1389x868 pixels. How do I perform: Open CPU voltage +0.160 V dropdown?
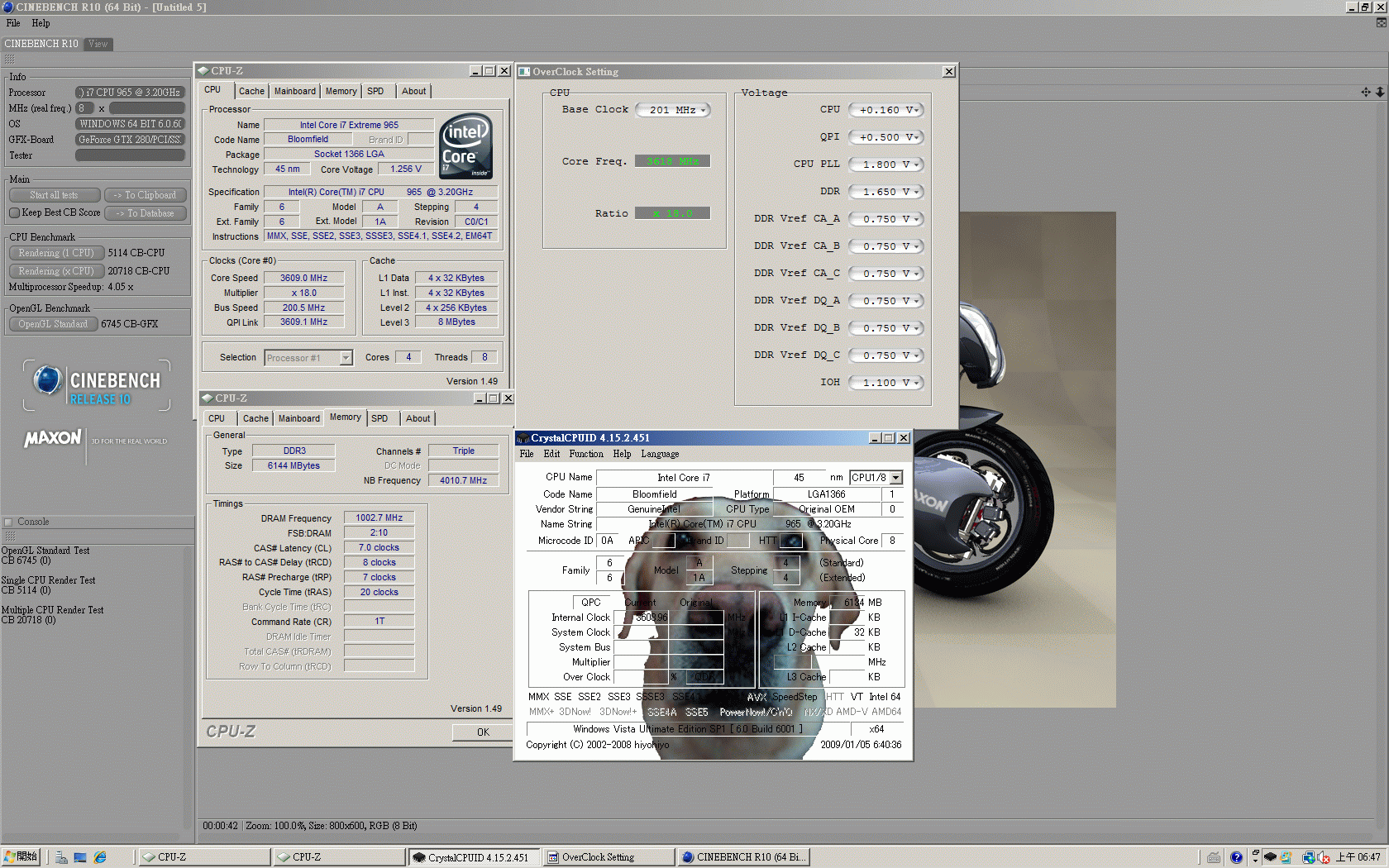(886, 110)
